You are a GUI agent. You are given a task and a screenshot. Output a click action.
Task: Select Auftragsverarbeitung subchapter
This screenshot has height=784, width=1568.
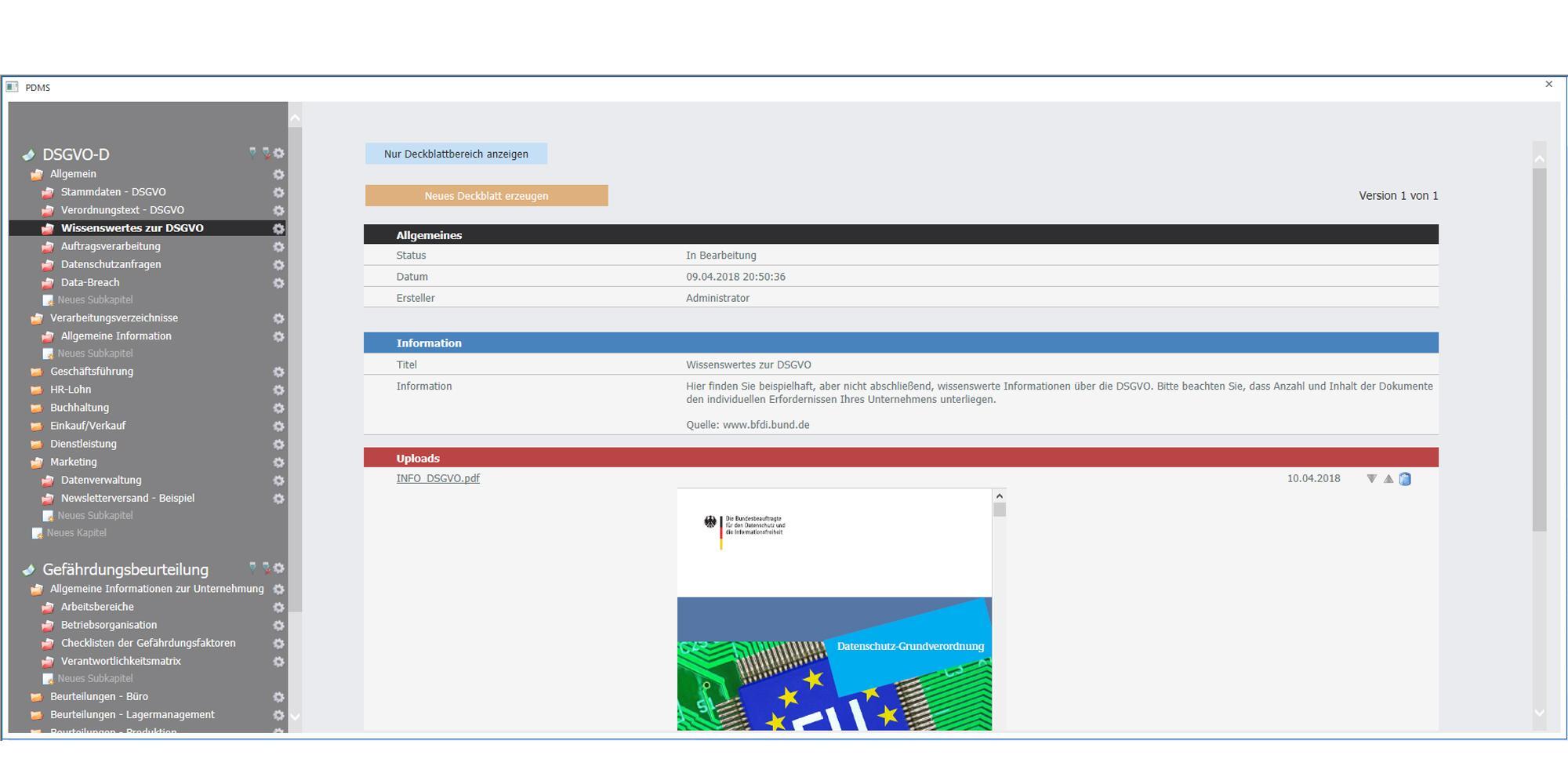(x=111, y=246)
